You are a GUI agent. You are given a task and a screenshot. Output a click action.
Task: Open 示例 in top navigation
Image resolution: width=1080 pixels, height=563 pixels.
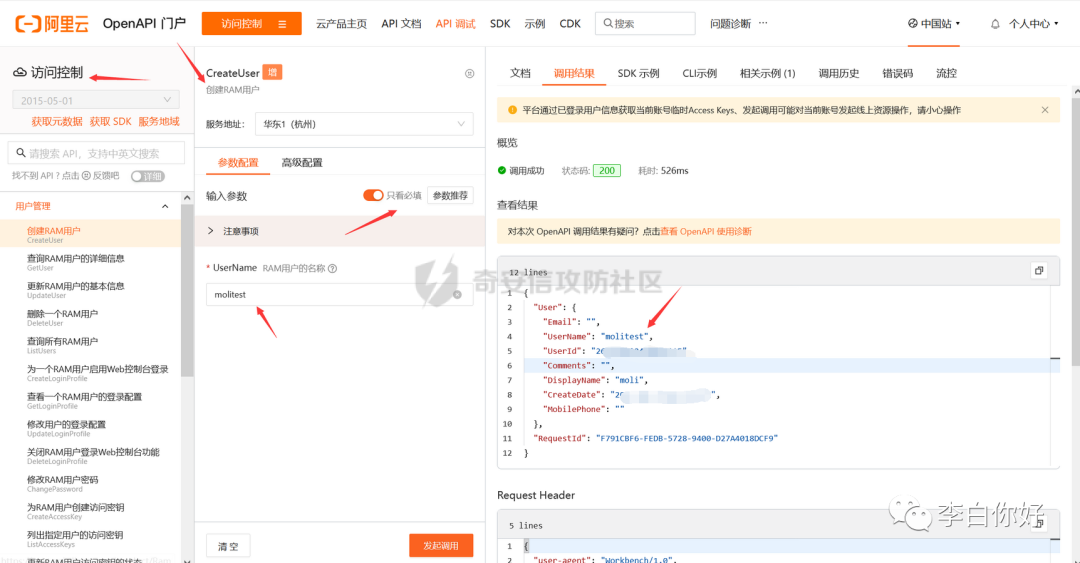point(534,23)
